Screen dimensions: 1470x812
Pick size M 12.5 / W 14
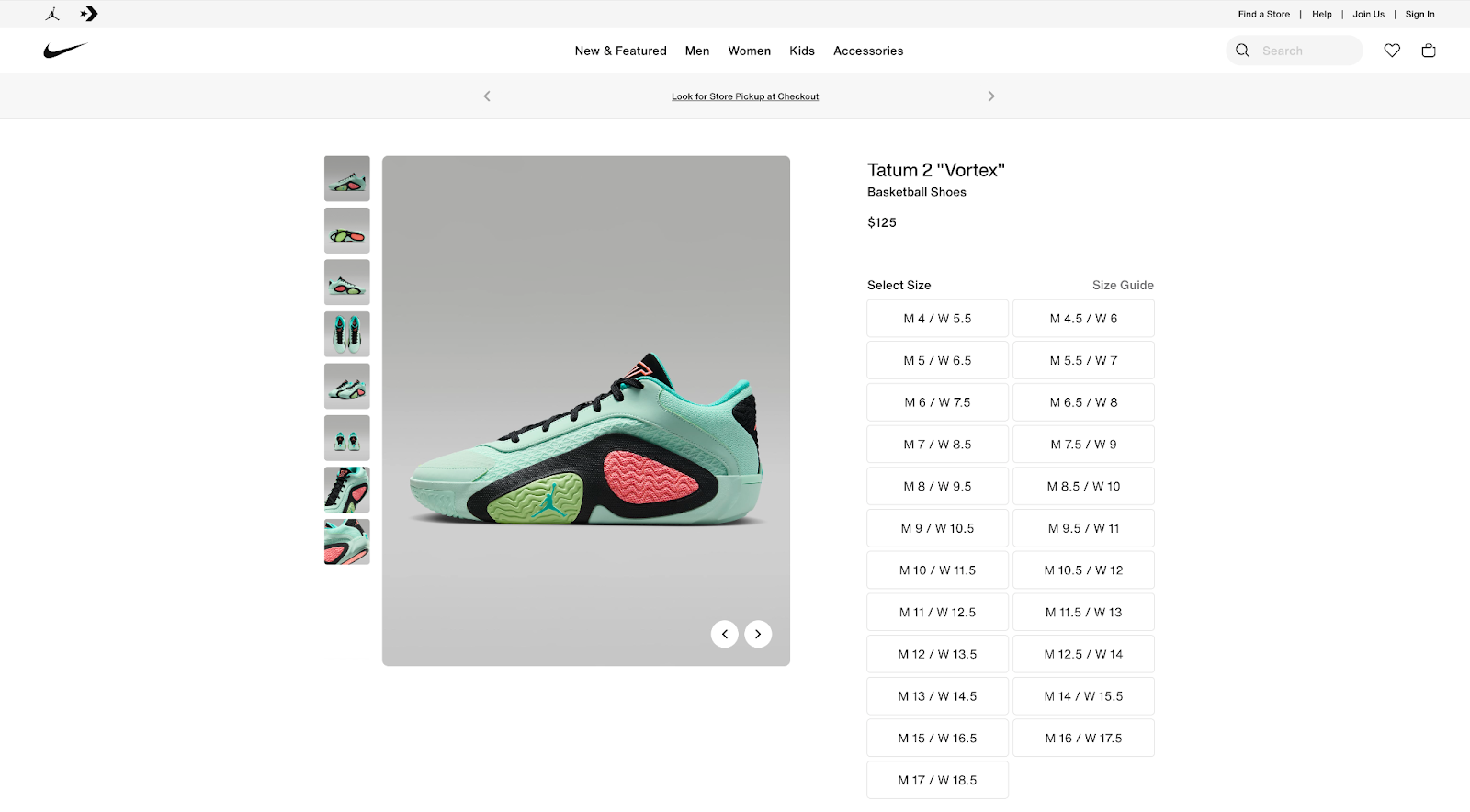[x=1084, y=654]
